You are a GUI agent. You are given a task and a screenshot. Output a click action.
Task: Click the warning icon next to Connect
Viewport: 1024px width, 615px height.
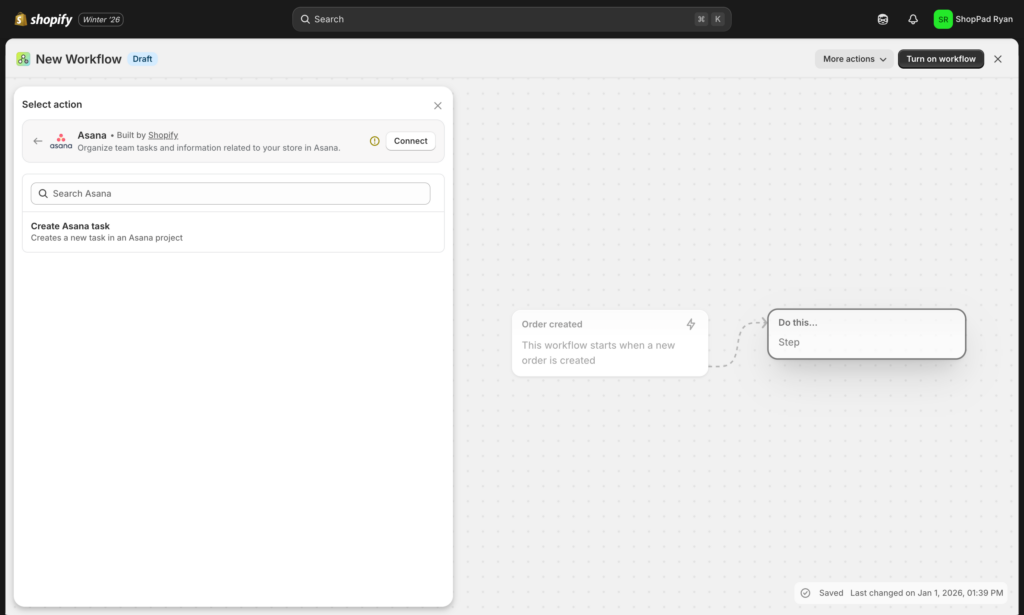point(373,141)
